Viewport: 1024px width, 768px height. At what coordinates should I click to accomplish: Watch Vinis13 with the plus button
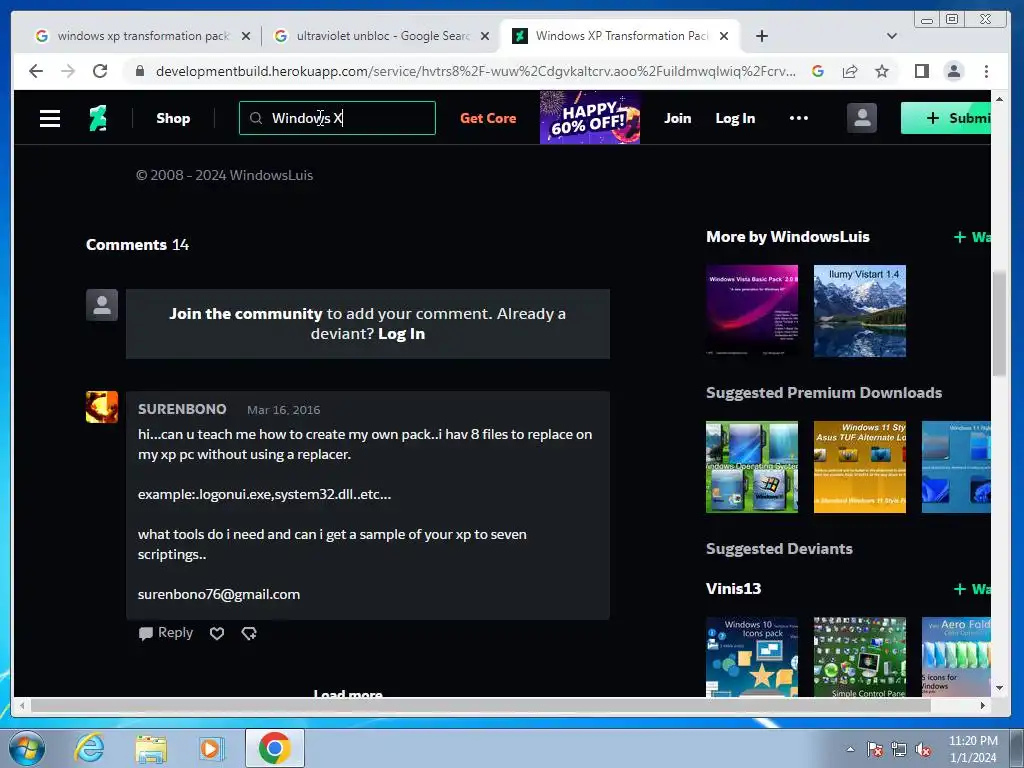(x=972, y=589)
